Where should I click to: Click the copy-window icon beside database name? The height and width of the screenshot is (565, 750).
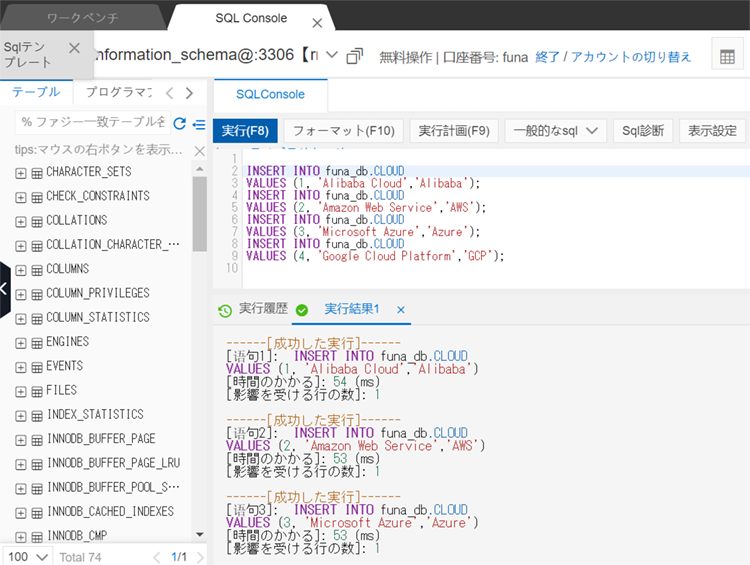[x=354, y=57]
